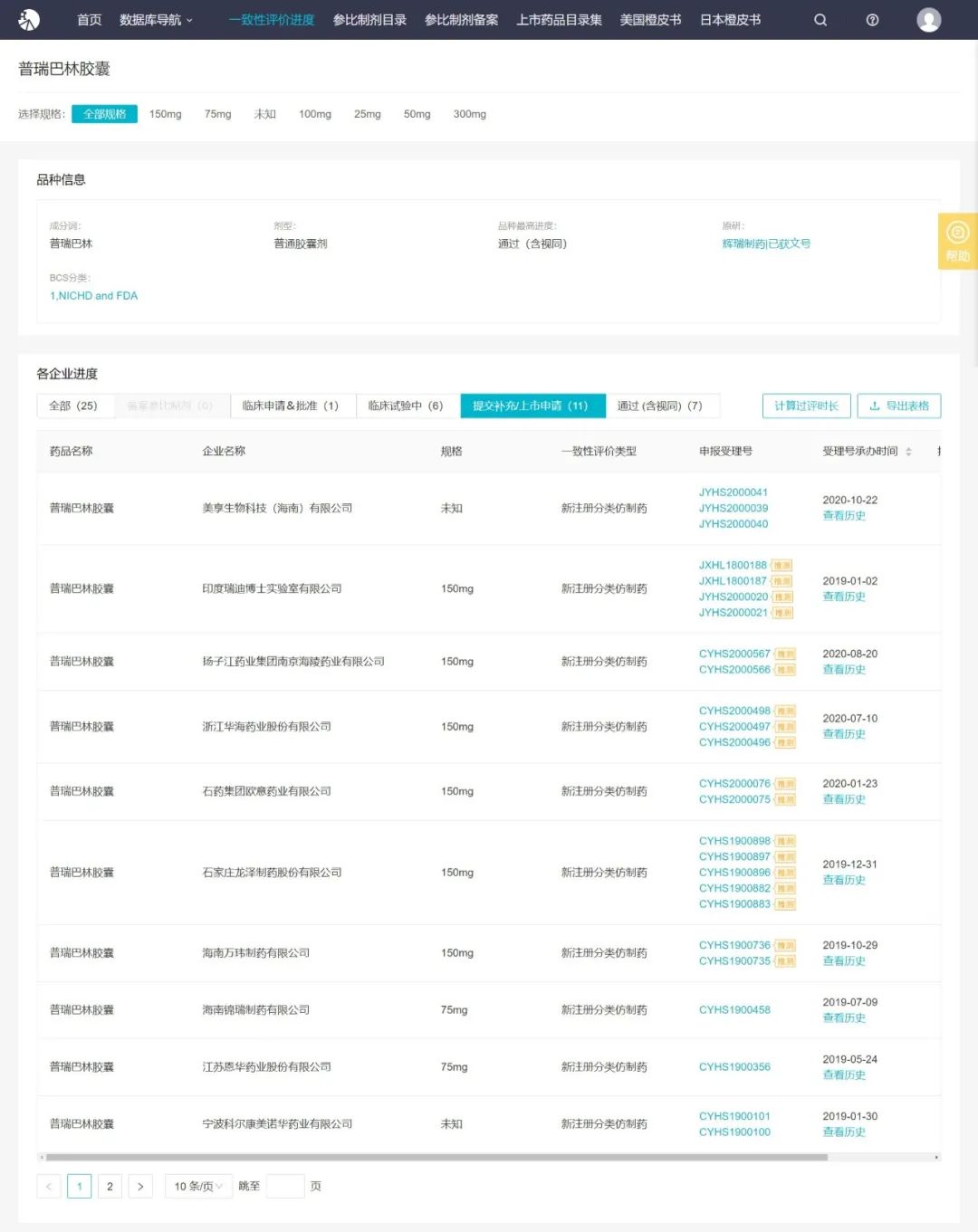The width and height of the screenshot is (978, 1232).
Task: Expand the 数据库导航 dropdown menu
Action: point(156,20)
